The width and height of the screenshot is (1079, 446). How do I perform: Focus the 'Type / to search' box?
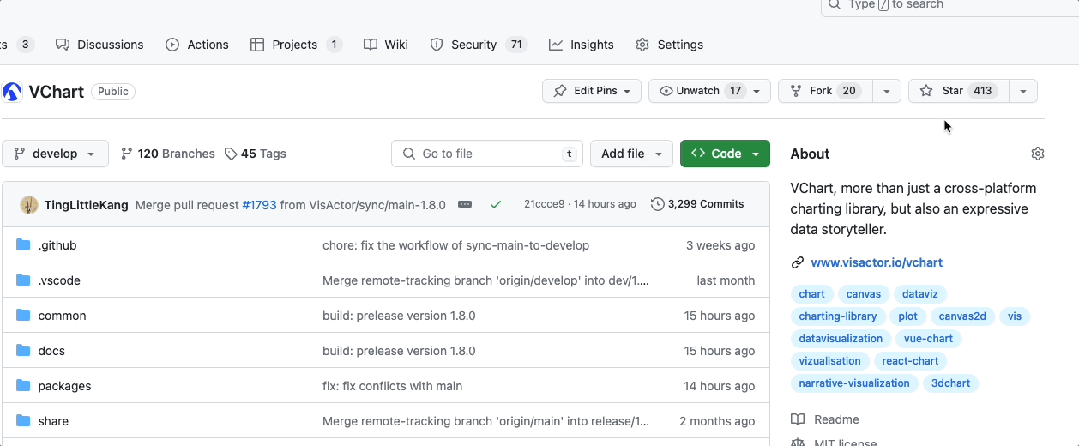click(x=950, y=6)
